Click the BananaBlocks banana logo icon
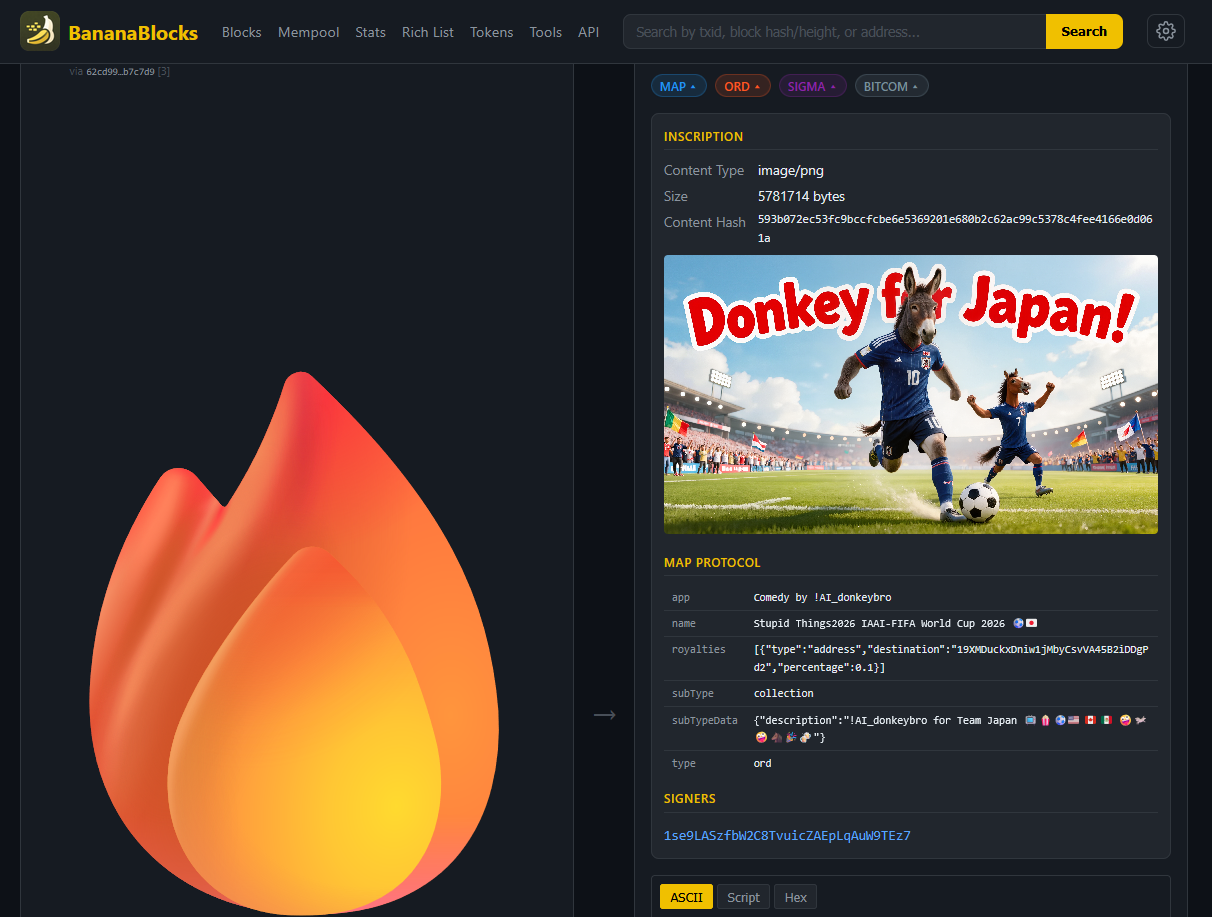The image size is (1212, 921). click(x=40, y=32)
